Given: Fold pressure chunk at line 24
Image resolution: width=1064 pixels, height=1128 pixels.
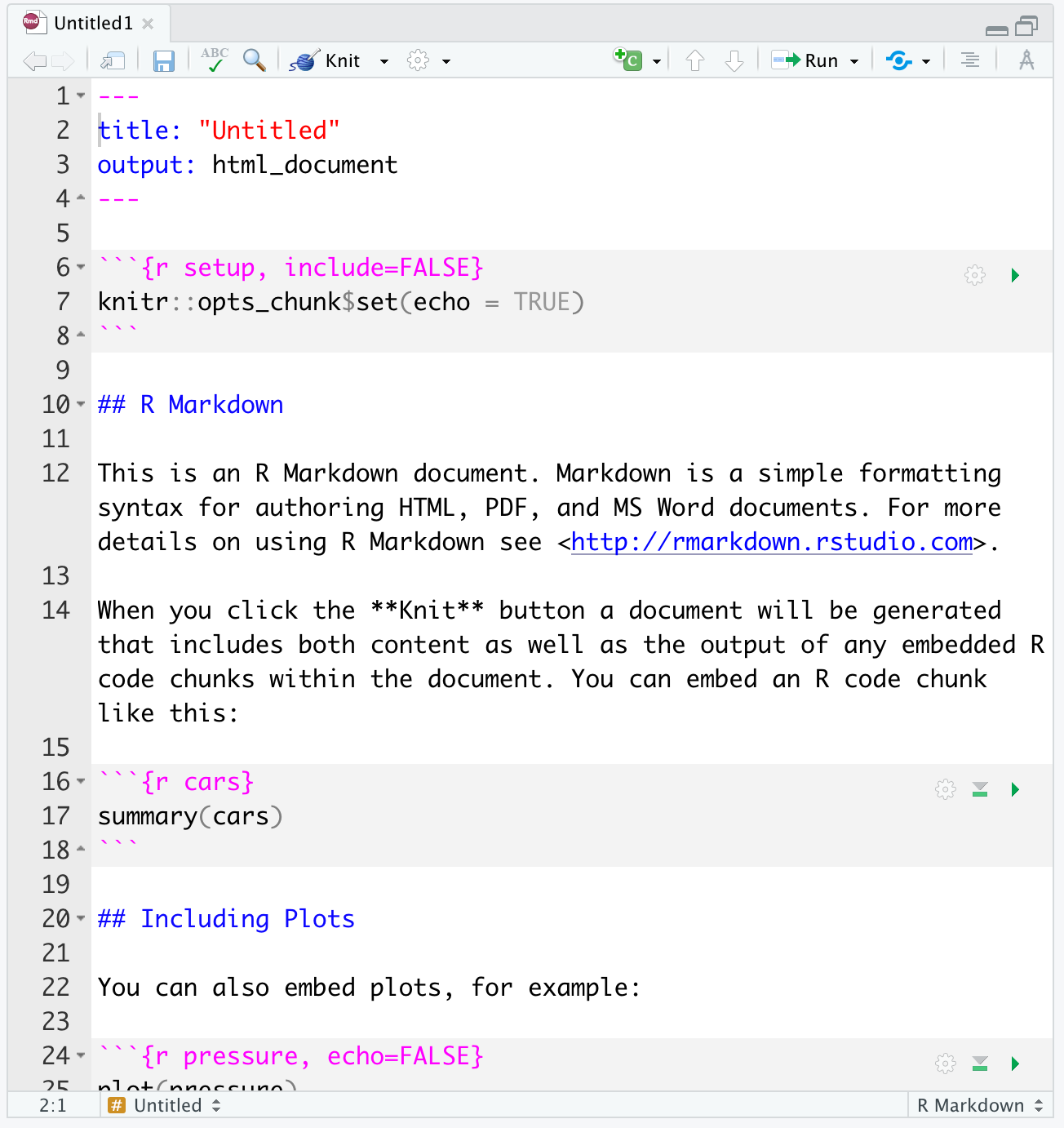Looking at the screenshot, I should coord(81,1056).
